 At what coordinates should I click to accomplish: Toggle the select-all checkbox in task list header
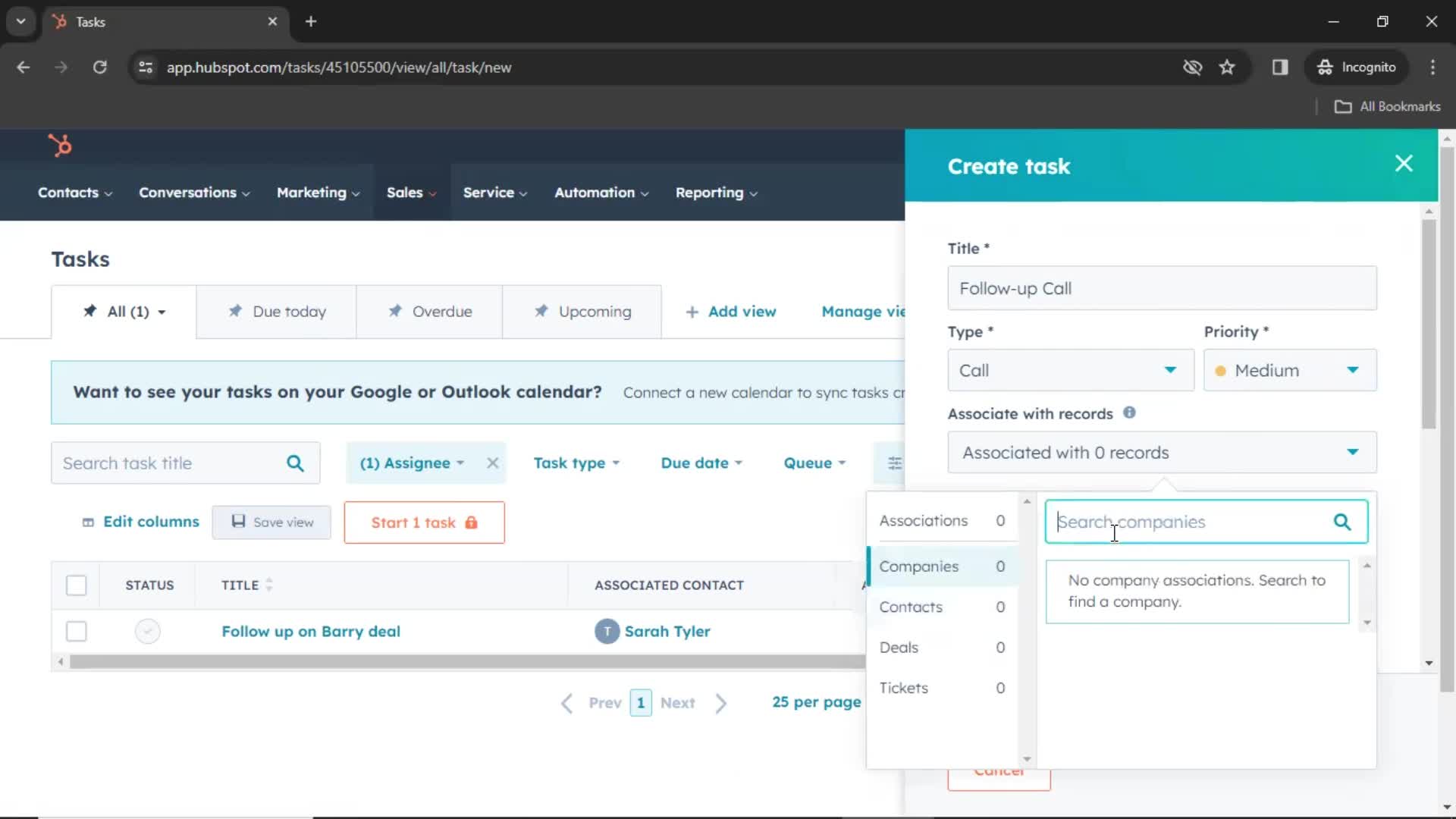pyautogui.click(x=76, y=585)
